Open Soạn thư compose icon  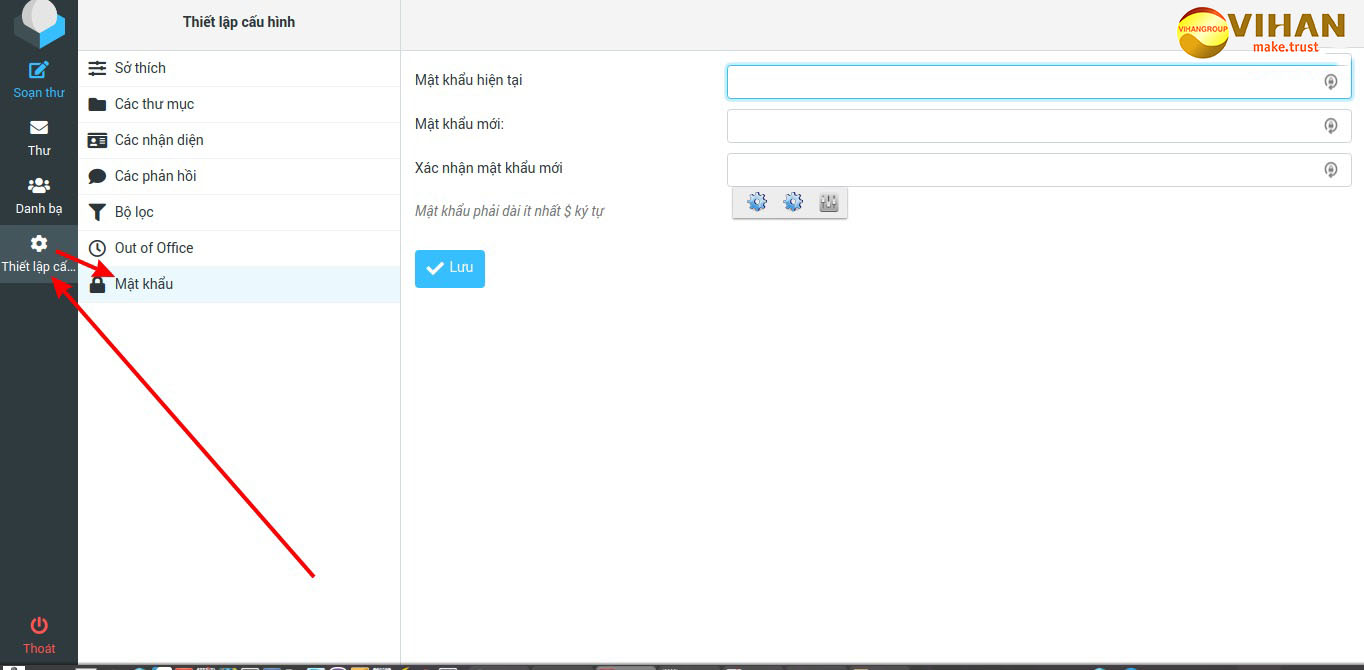[x=39, y=70]
